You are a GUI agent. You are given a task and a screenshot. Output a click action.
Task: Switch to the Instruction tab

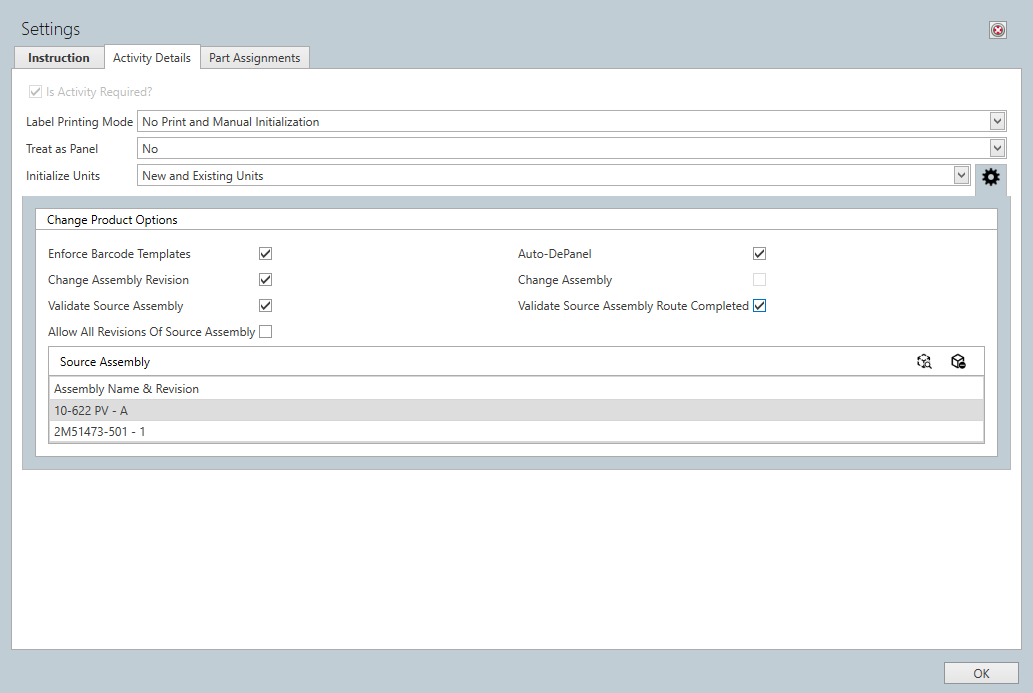coord(58,57)
